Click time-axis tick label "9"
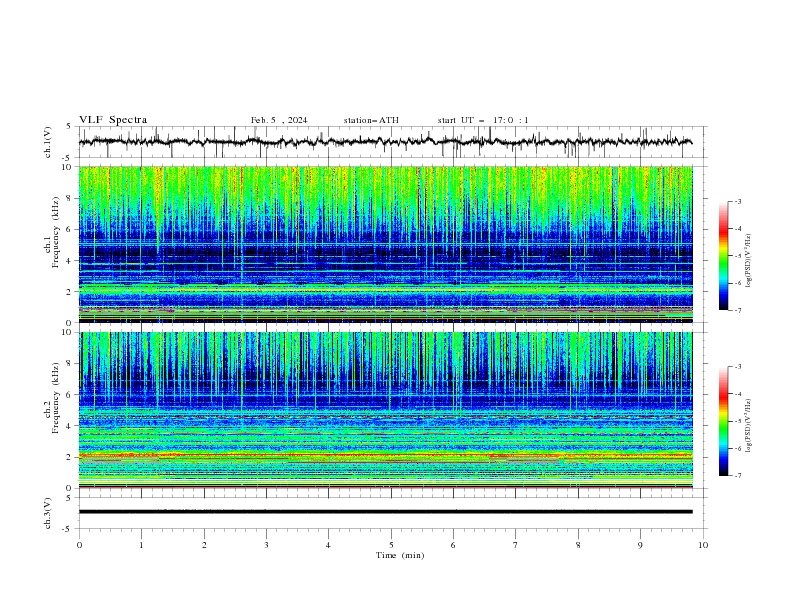 [640, 545]
